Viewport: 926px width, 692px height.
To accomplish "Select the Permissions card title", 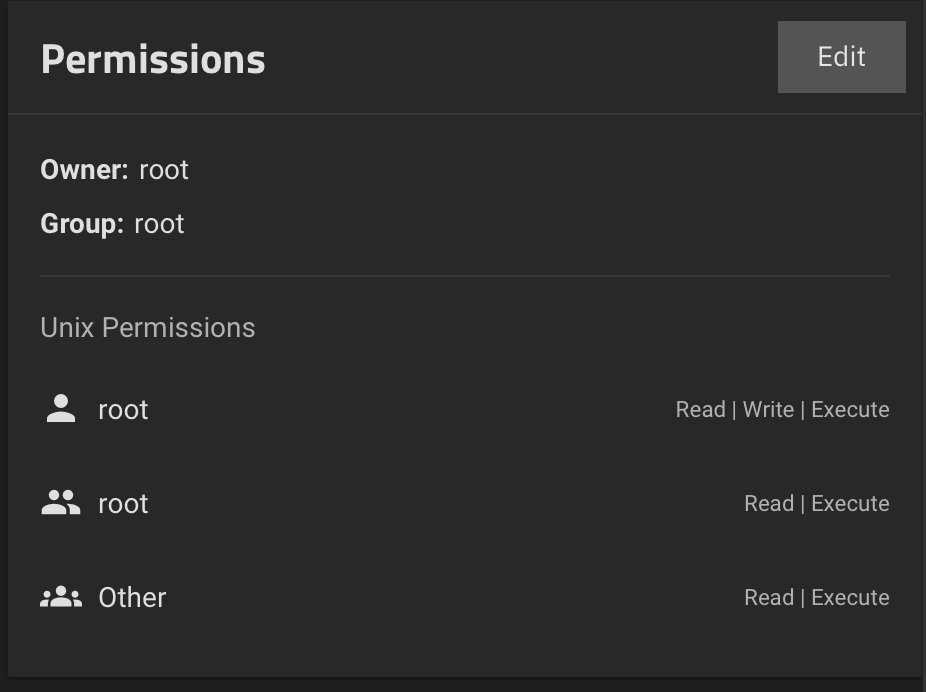I will pyautogui.click(x=153, y=60).
